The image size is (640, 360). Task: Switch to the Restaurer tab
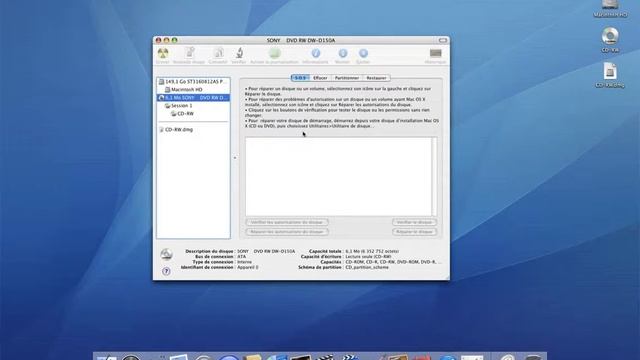[376, 78]
